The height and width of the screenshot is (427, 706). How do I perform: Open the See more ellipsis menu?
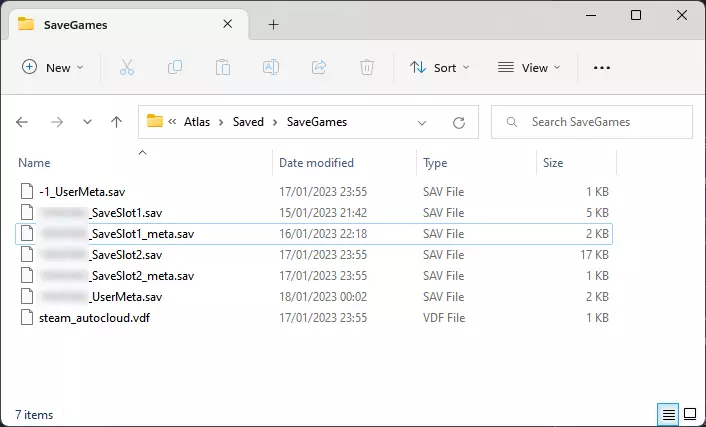coord(601,68)
